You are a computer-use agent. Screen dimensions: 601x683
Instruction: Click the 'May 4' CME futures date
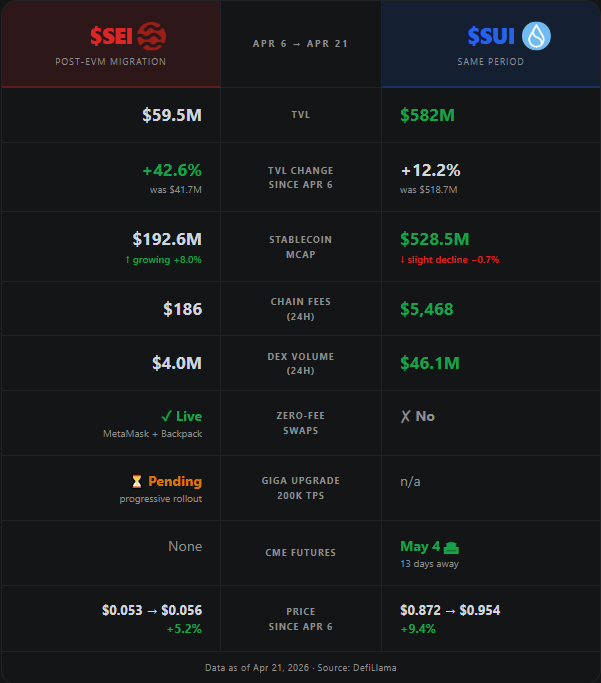420,546
